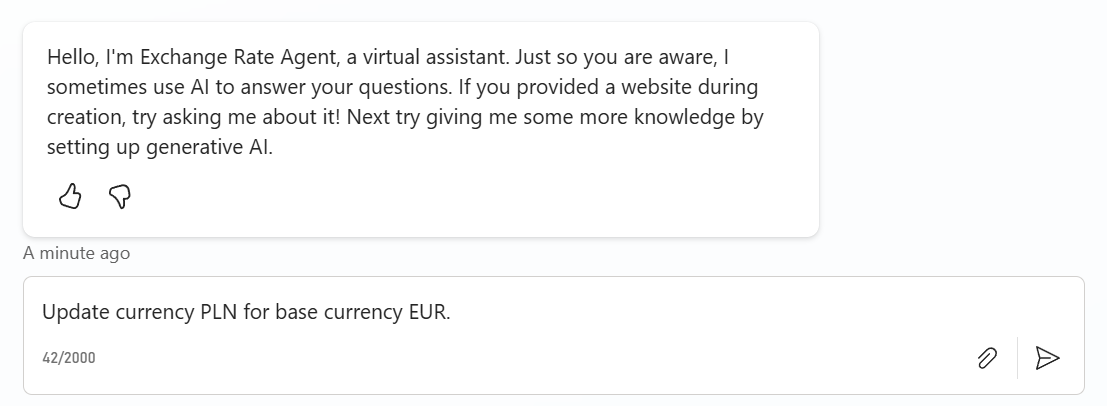The image size is (1107, 406).
Task: Click the "A minute ago" timestamp
Action: click(77, 253)
